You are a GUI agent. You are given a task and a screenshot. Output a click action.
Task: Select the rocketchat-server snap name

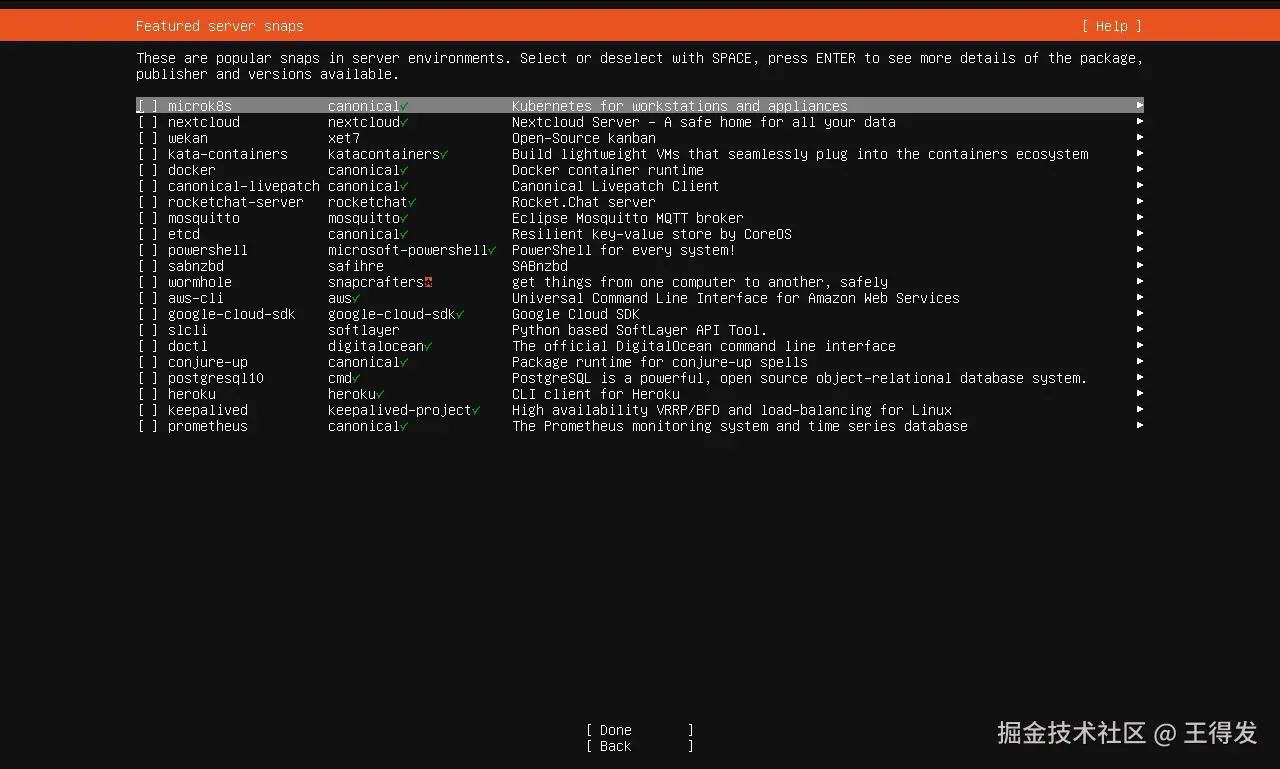pyautogui.click(x=236, y=202)
